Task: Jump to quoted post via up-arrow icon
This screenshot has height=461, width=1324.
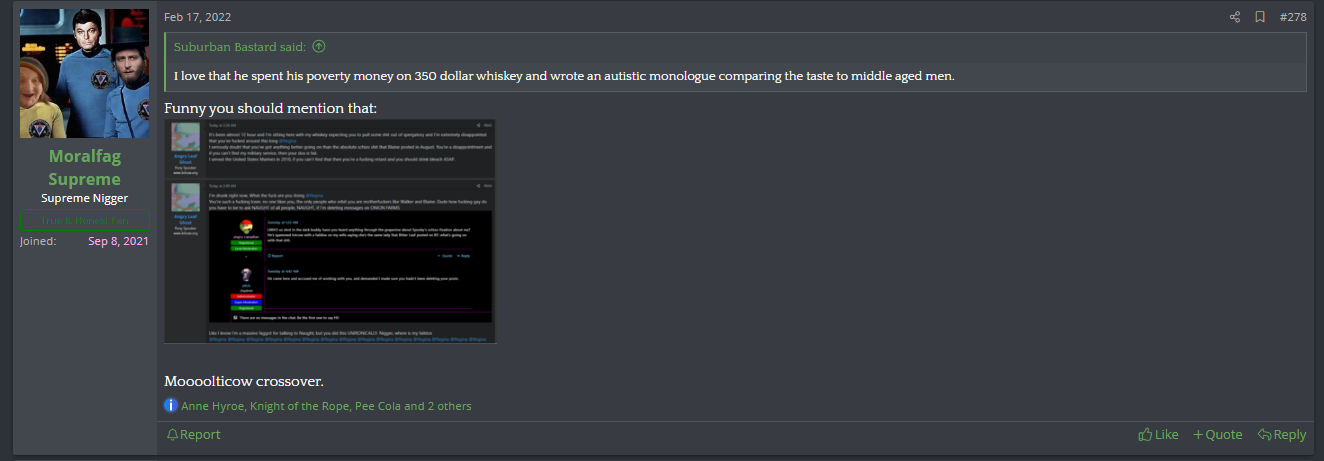Action: (319, 47)
